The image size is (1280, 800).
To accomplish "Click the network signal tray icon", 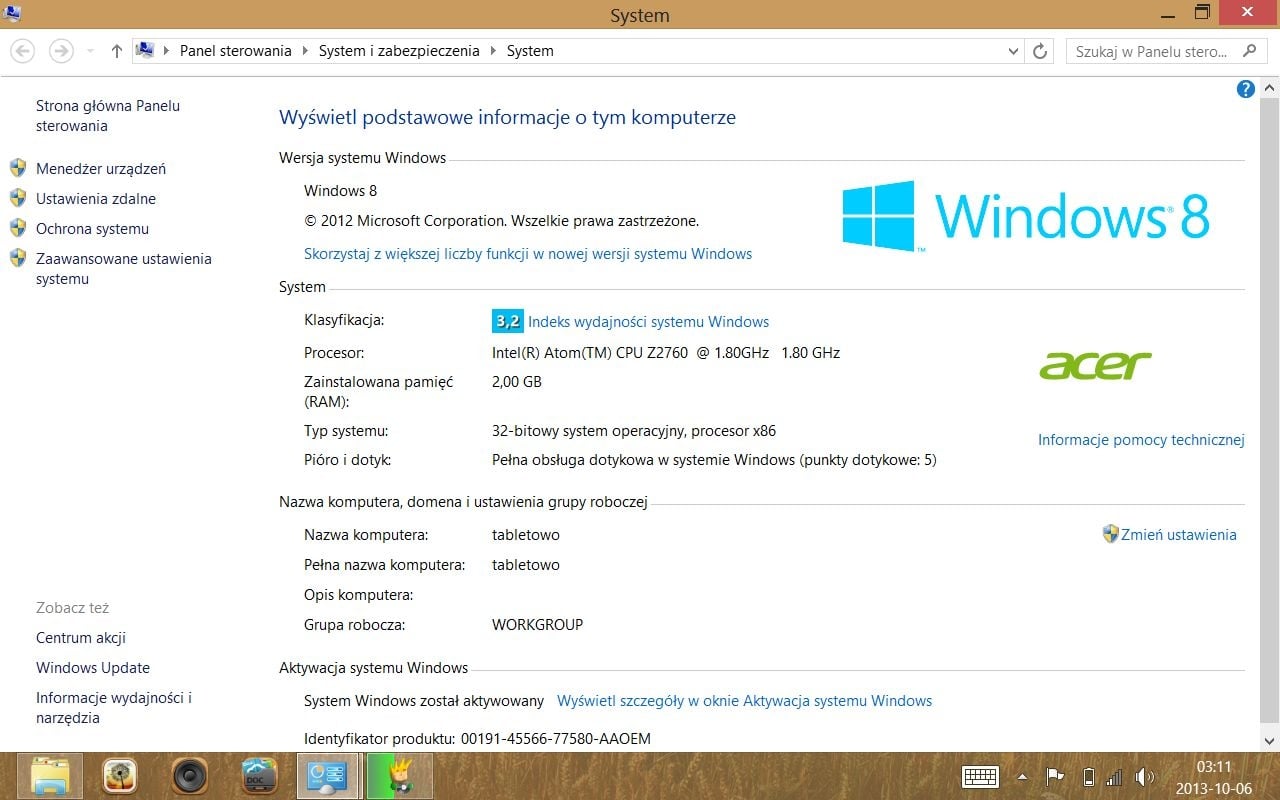I will (x=1115, y=777).
